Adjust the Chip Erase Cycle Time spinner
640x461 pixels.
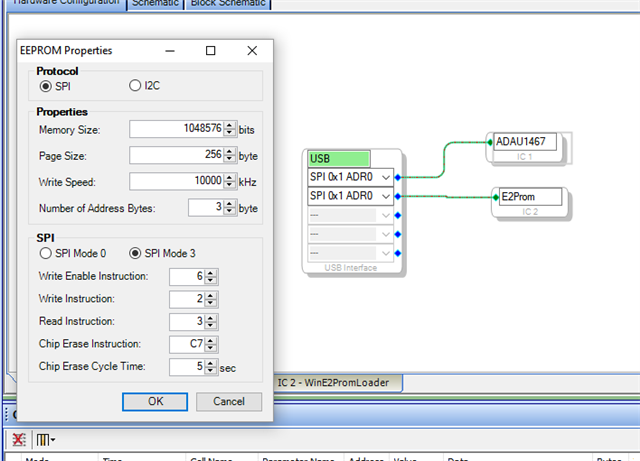coord(211,367)
